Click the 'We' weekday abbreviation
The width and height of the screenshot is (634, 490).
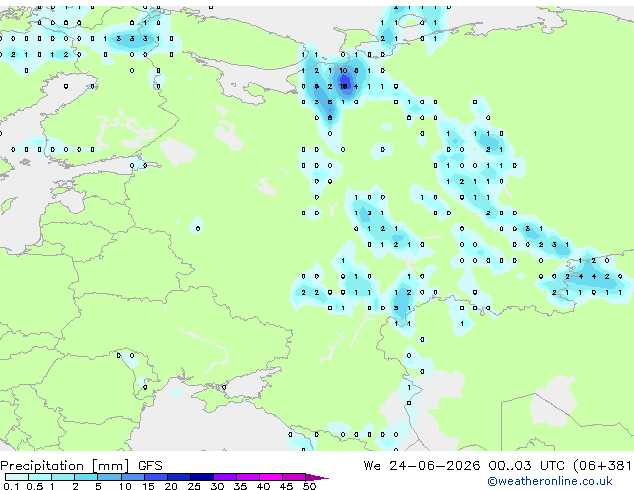[372, 466]
